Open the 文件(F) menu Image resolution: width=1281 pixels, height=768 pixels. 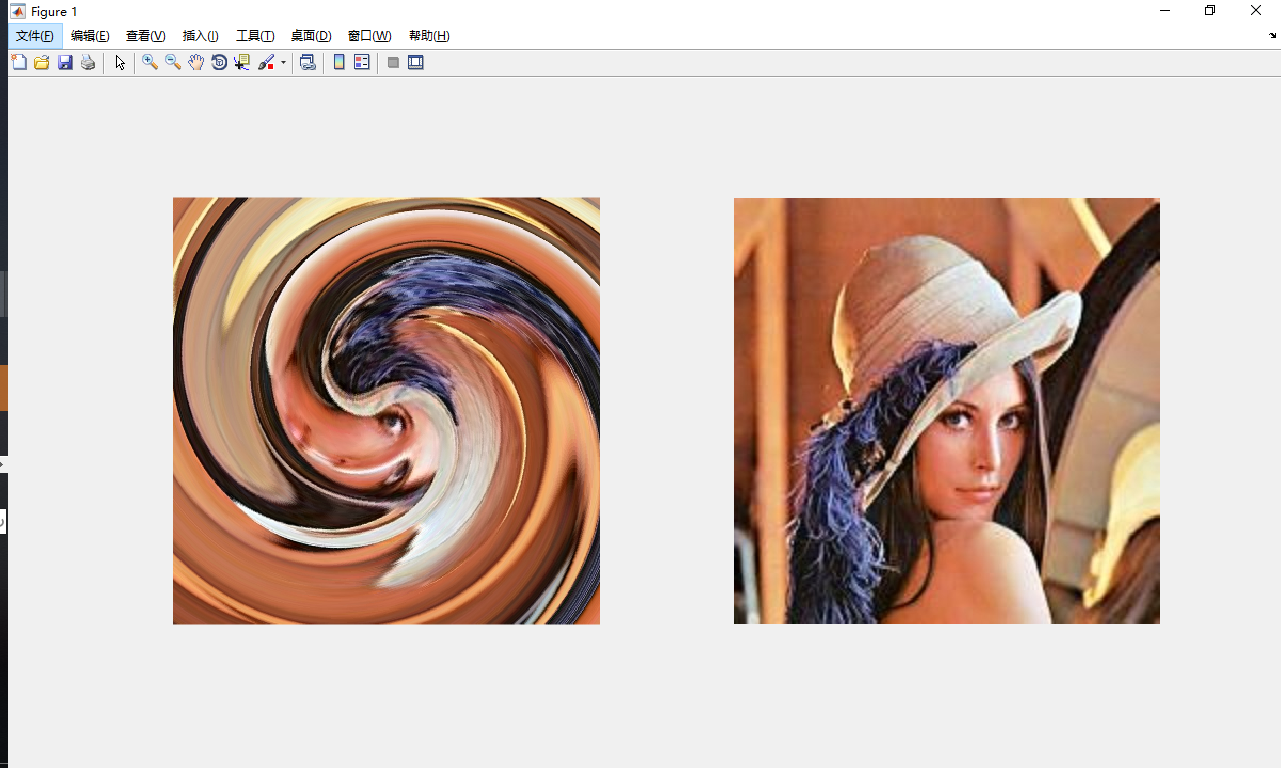(35, 36)
